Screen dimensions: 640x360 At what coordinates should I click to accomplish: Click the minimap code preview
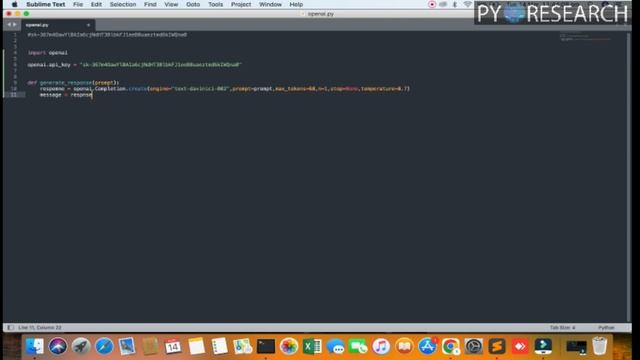click(x=586, y=38)
